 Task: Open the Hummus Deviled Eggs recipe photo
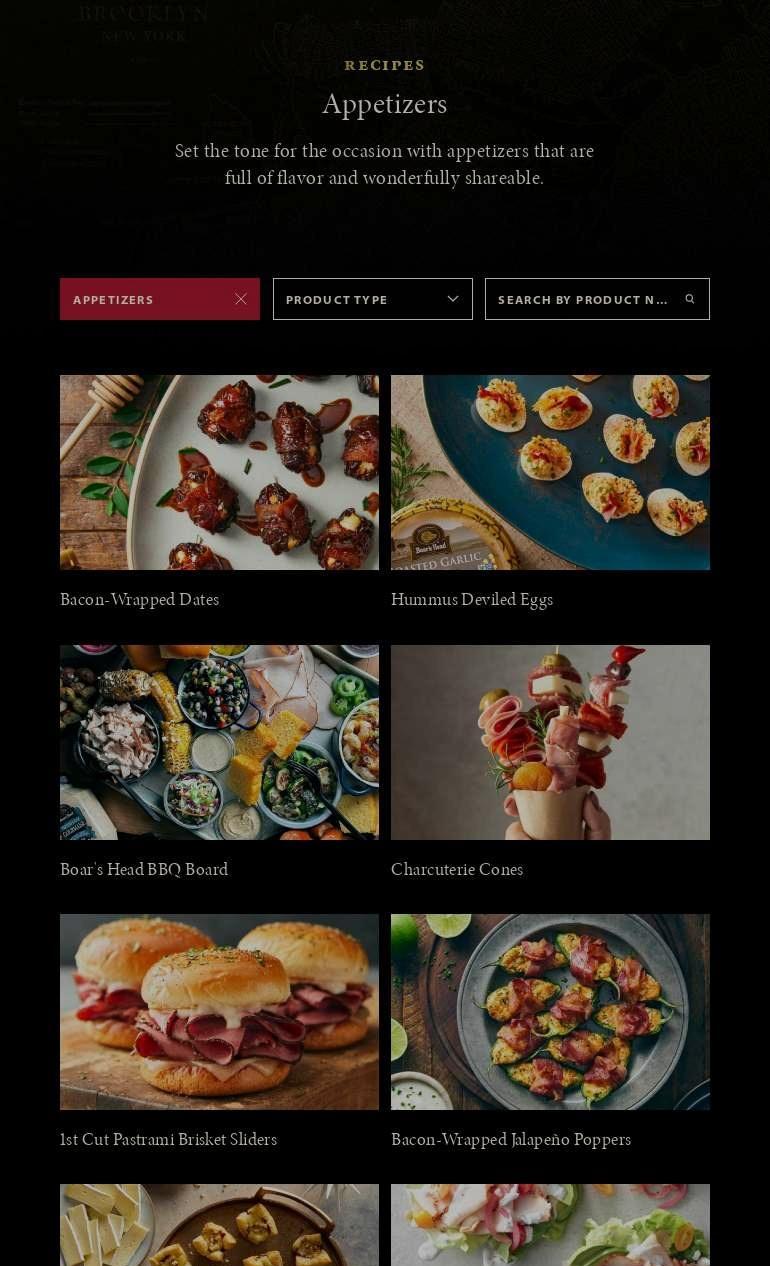click(550, 472)
